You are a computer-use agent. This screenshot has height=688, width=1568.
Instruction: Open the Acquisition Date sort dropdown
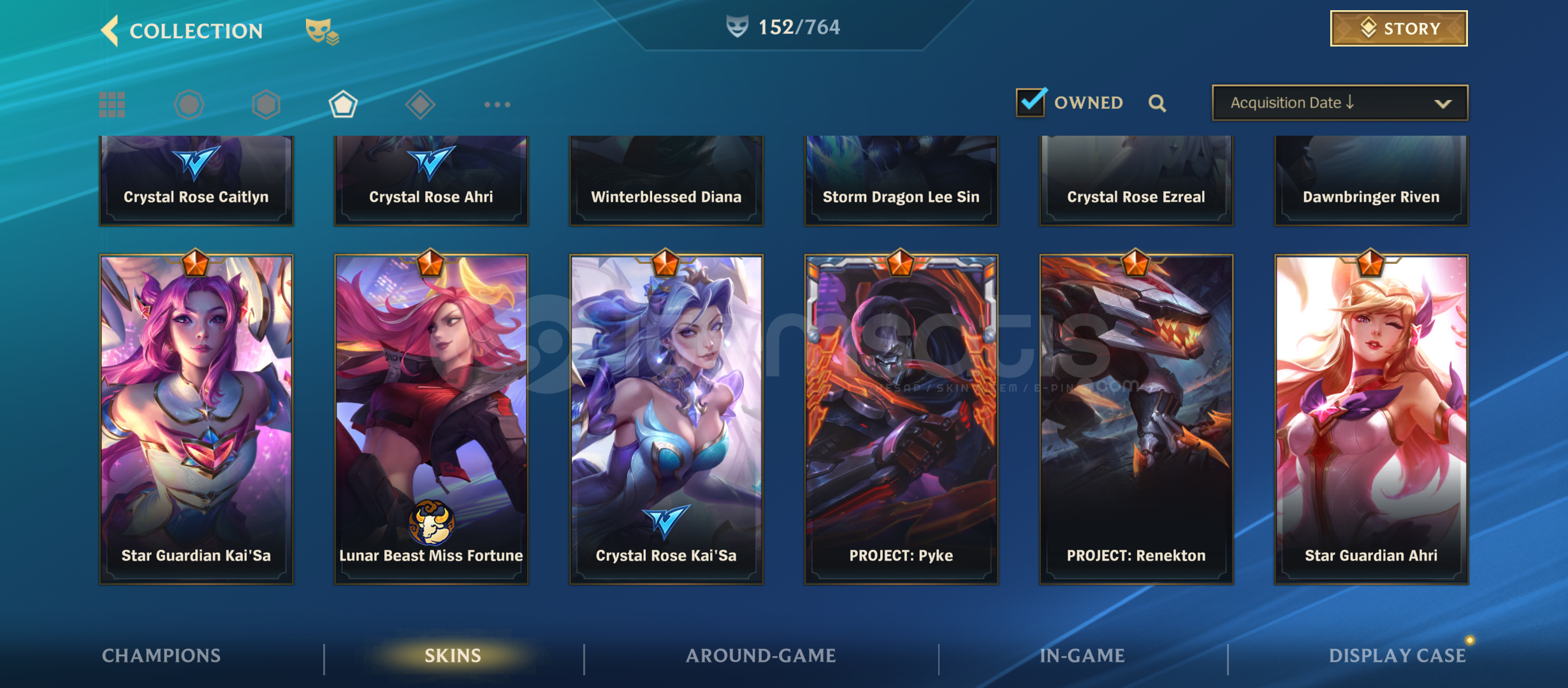1340,103
